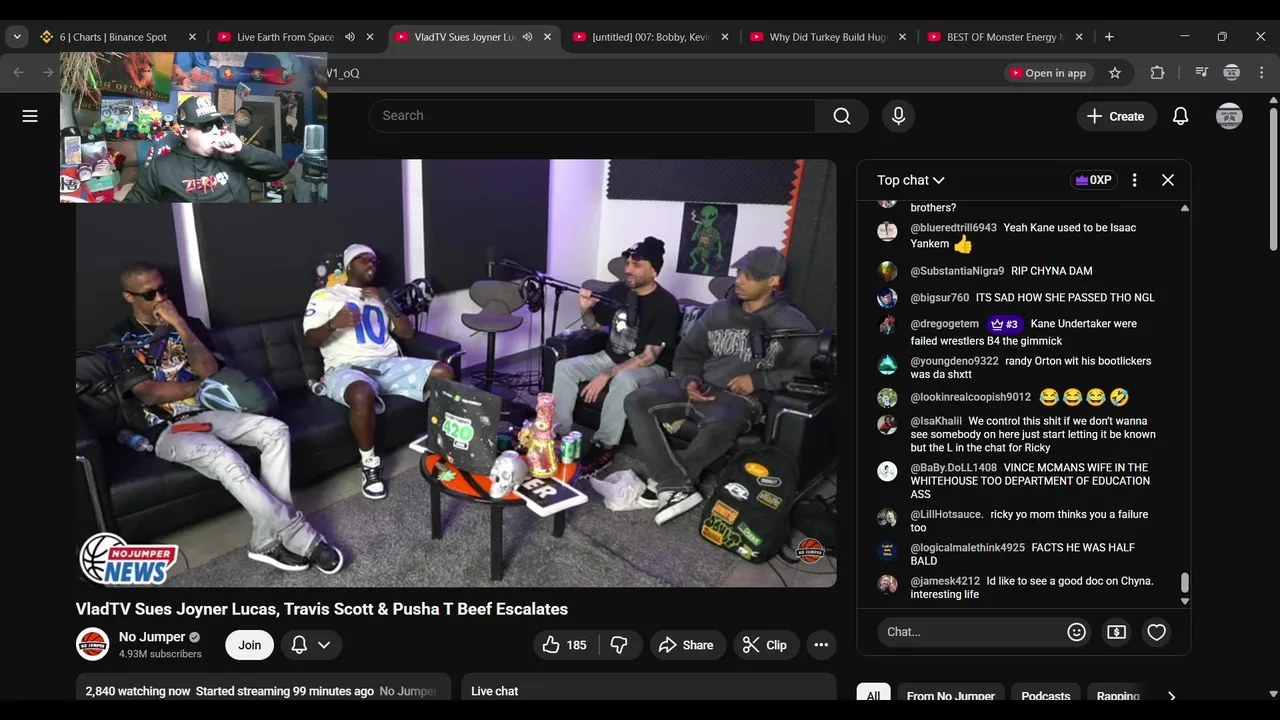
Task: Switch to 6 | Charts | Binance Spot tab
Action: tap(113, 37)
